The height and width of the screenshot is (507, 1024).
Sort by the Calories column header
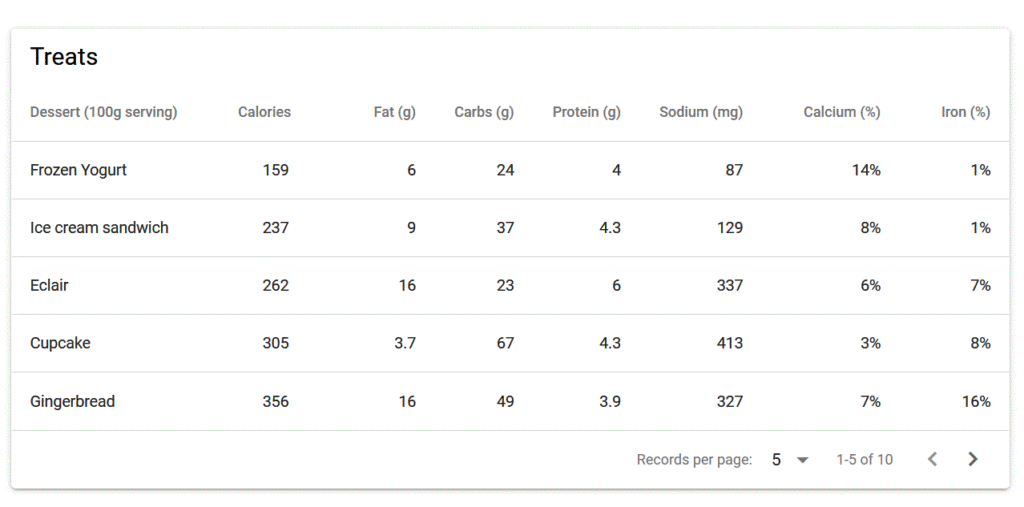[x=264, y=112]
